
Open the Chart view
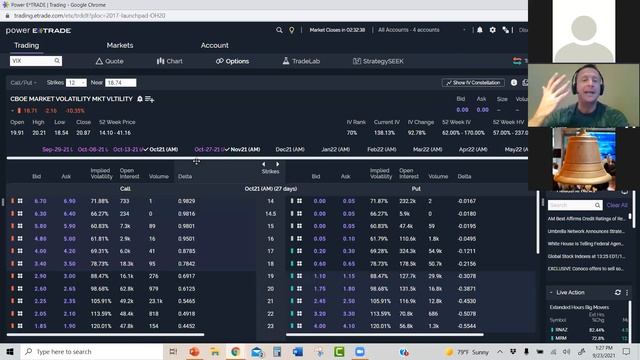169,61
